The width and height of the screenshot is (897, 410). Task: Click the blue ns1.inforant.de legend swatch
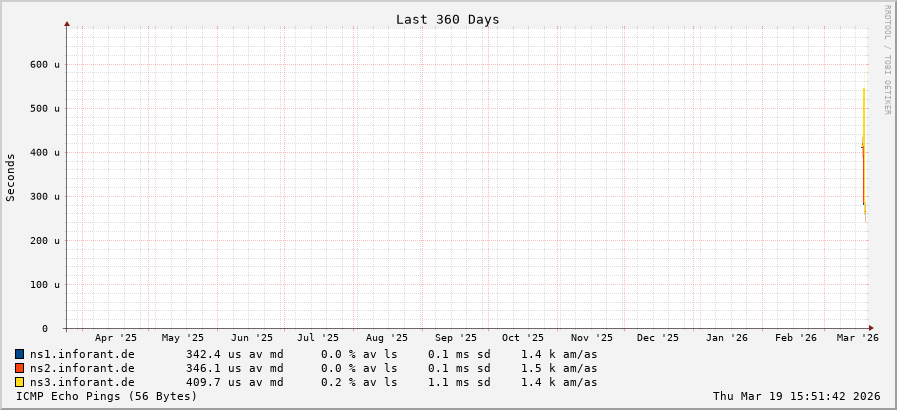pyautogui.click(x=20, y=354)
